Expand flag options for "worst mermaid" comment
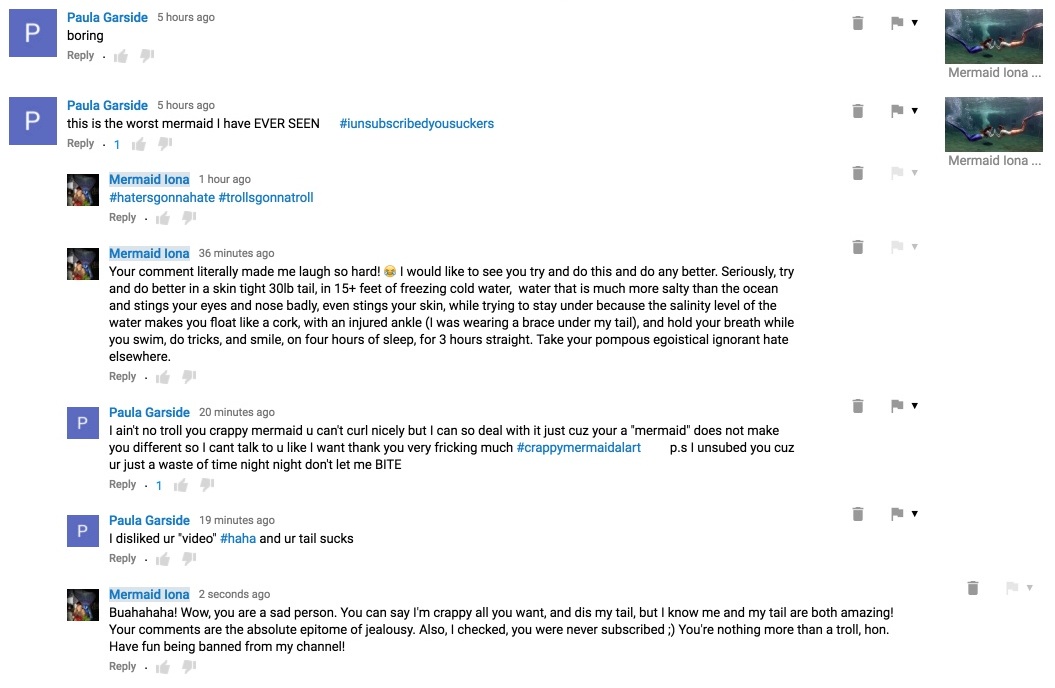The height and width of the screenshot is (688, 1055). point(914,111)
